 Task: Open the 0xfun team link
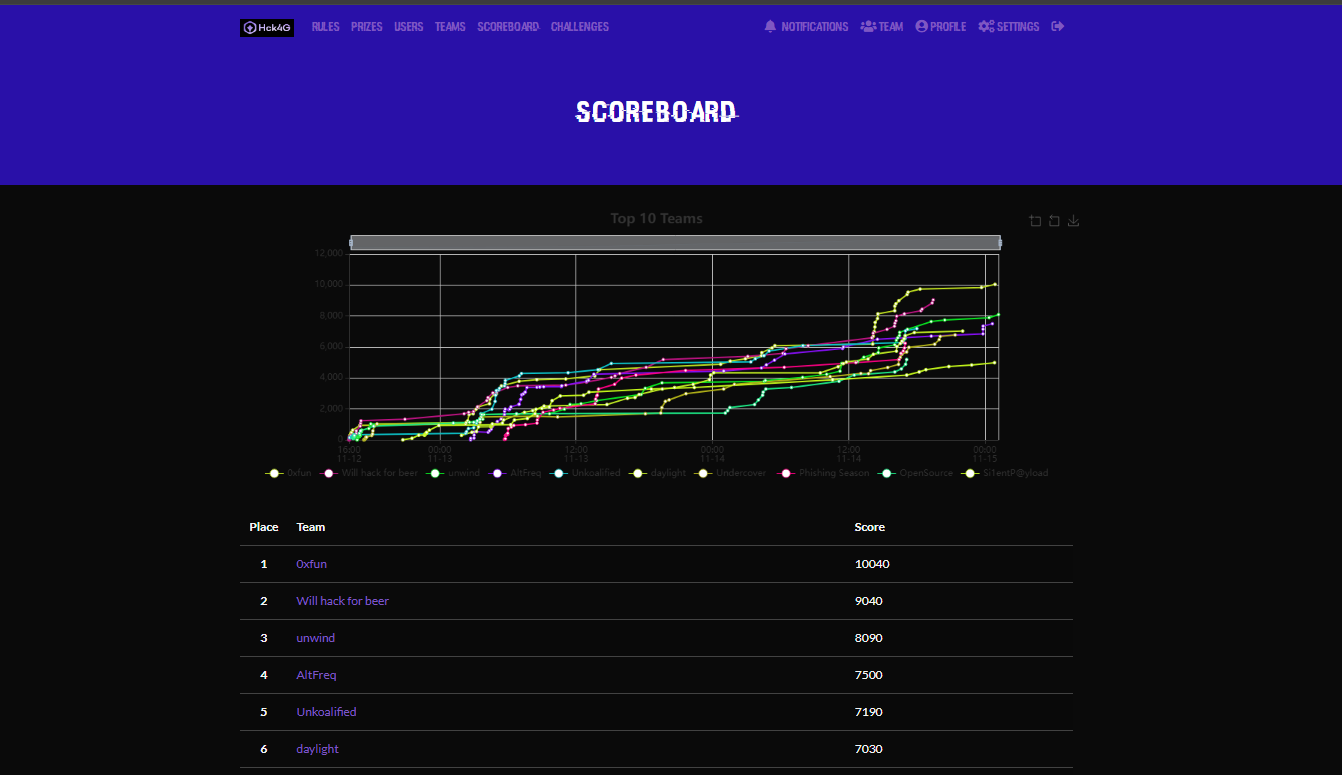click(312, 564)
